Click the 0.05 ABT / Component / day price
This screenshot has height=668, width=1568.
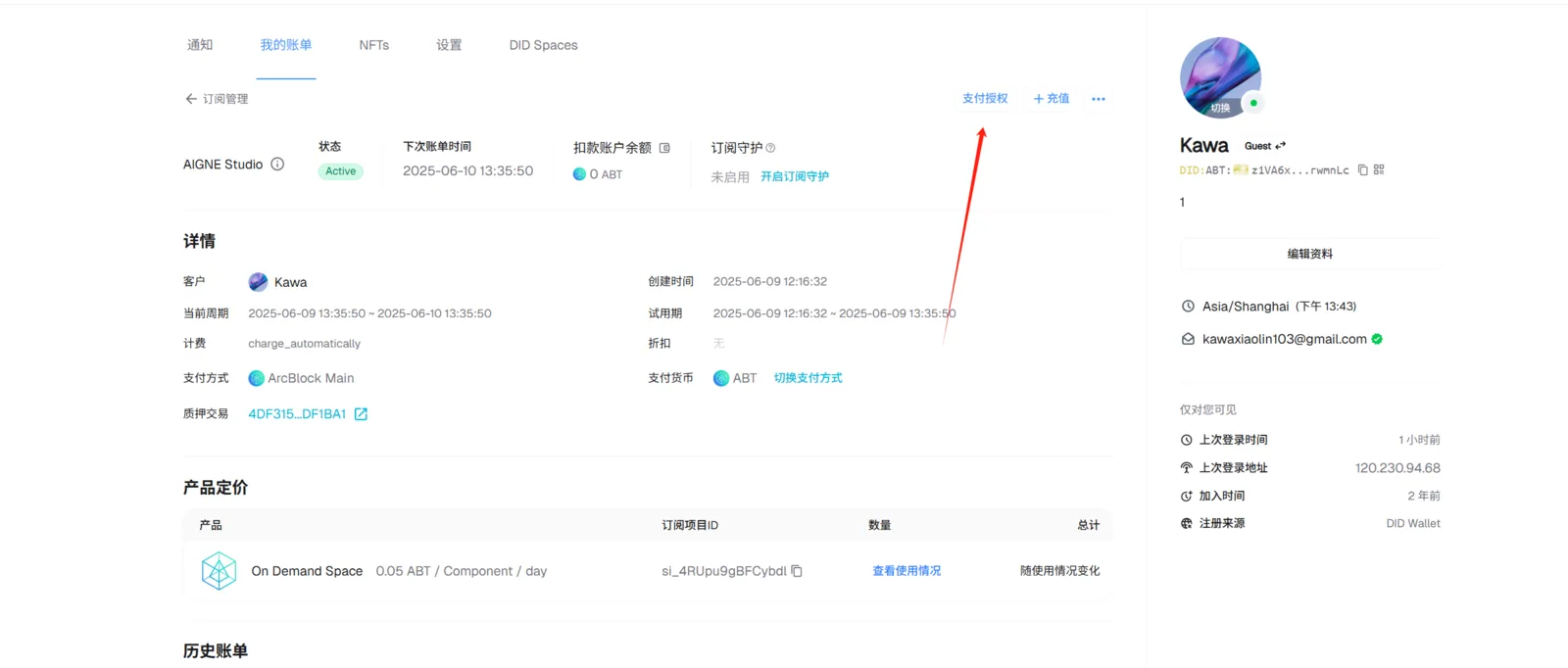(x=462, y=571)
